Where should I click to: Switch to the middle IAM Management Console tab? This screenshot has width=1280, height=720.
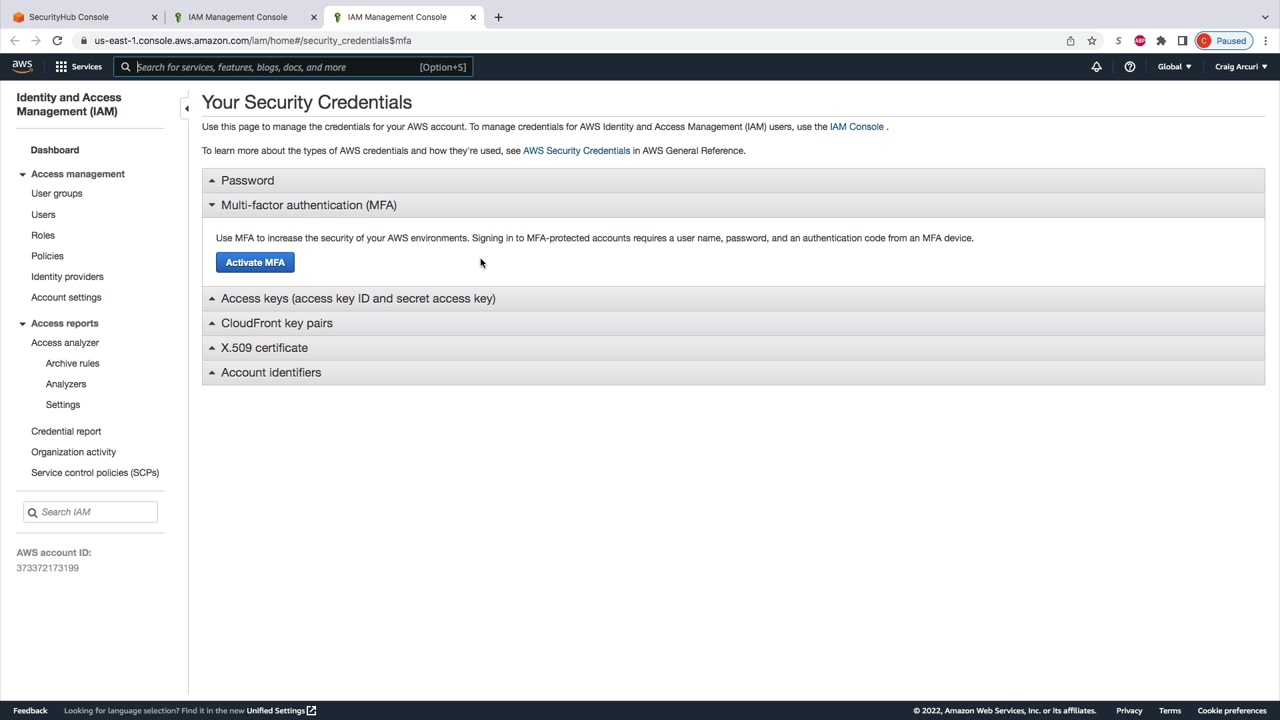pyautogui.click(x=243, y=17)
